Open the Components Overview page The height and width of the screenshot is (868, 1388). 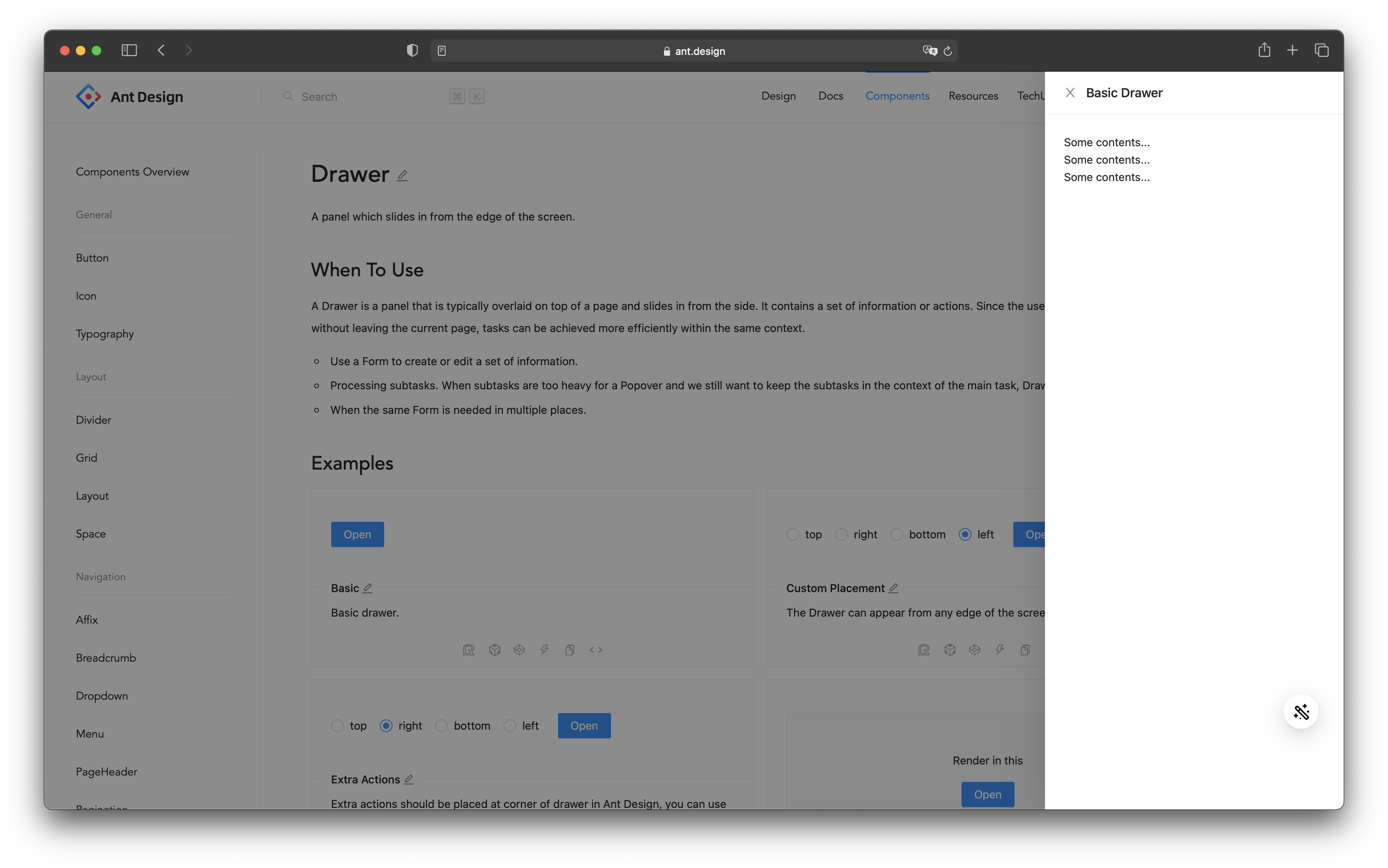(x=133, y=171)
